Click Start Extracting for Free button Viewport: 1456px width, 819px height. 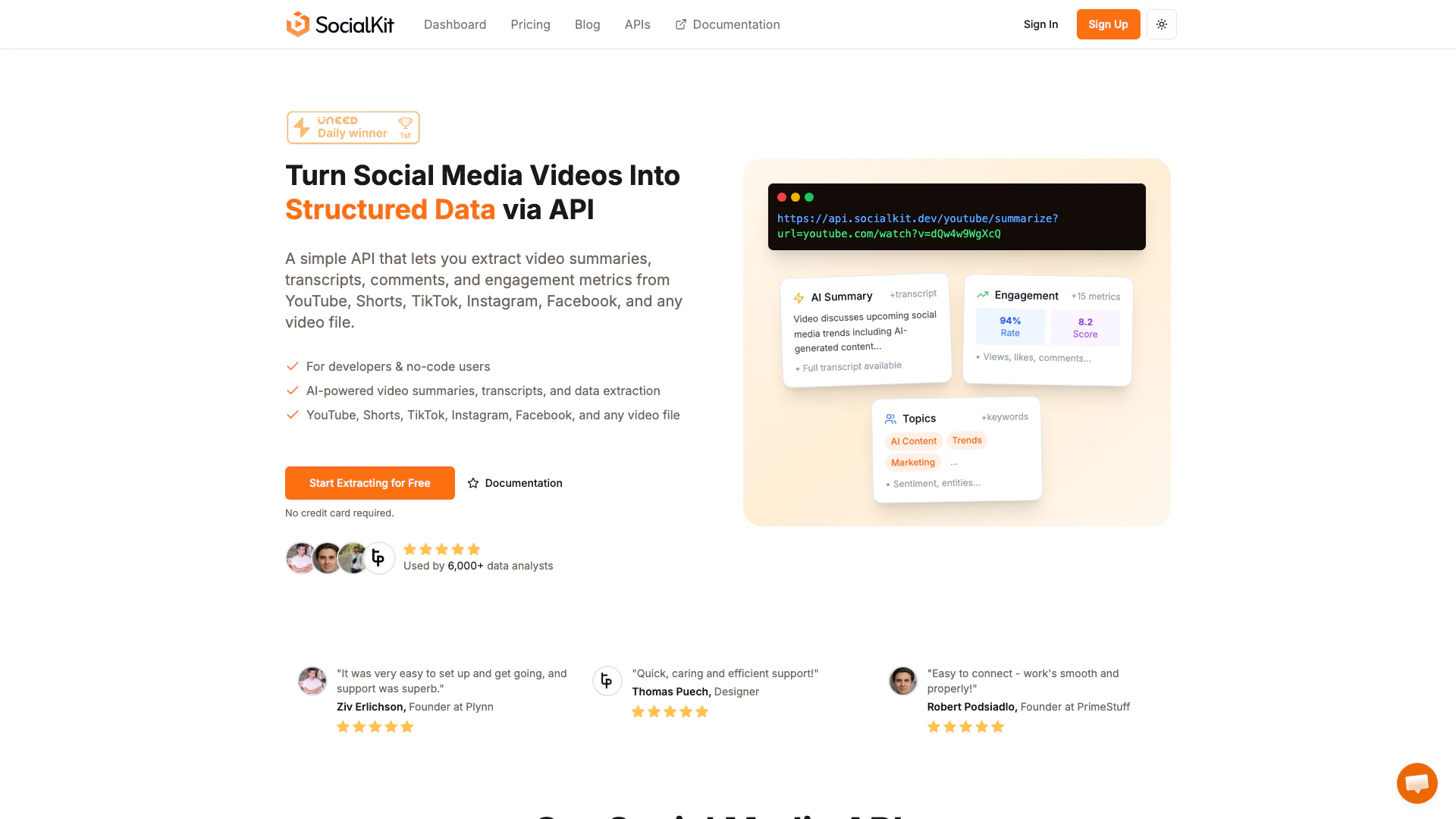(x=370, y=483)
